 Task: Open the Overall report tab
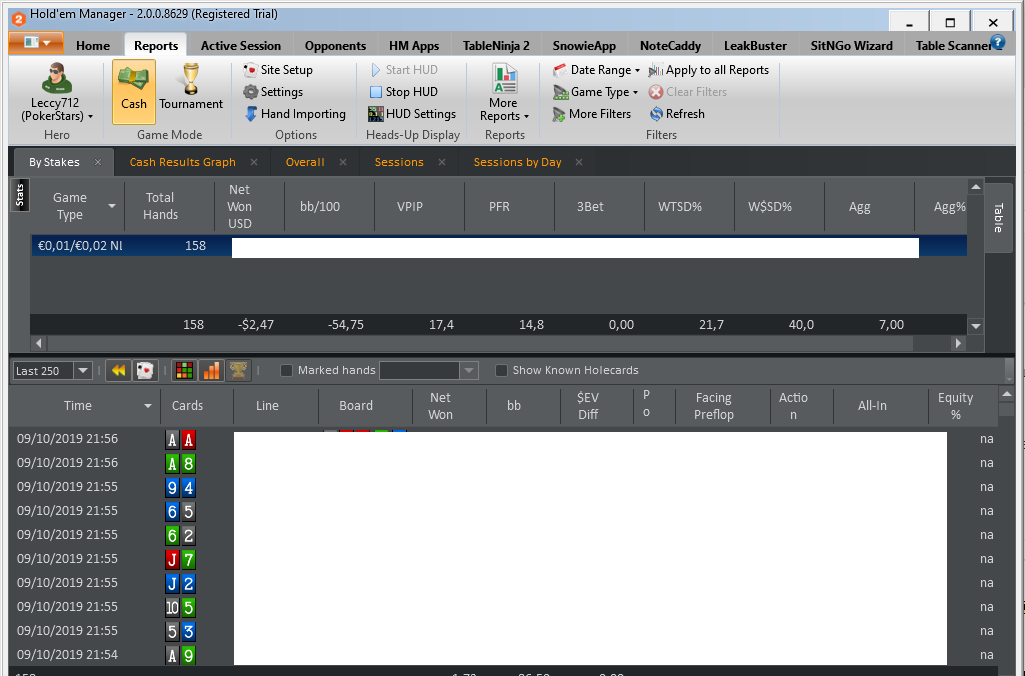(x=305, y=162)
